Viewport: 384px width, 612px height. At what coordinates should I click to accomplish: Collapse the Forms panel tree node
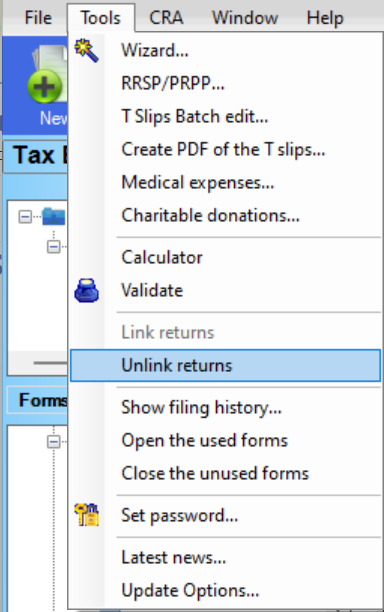53,442
